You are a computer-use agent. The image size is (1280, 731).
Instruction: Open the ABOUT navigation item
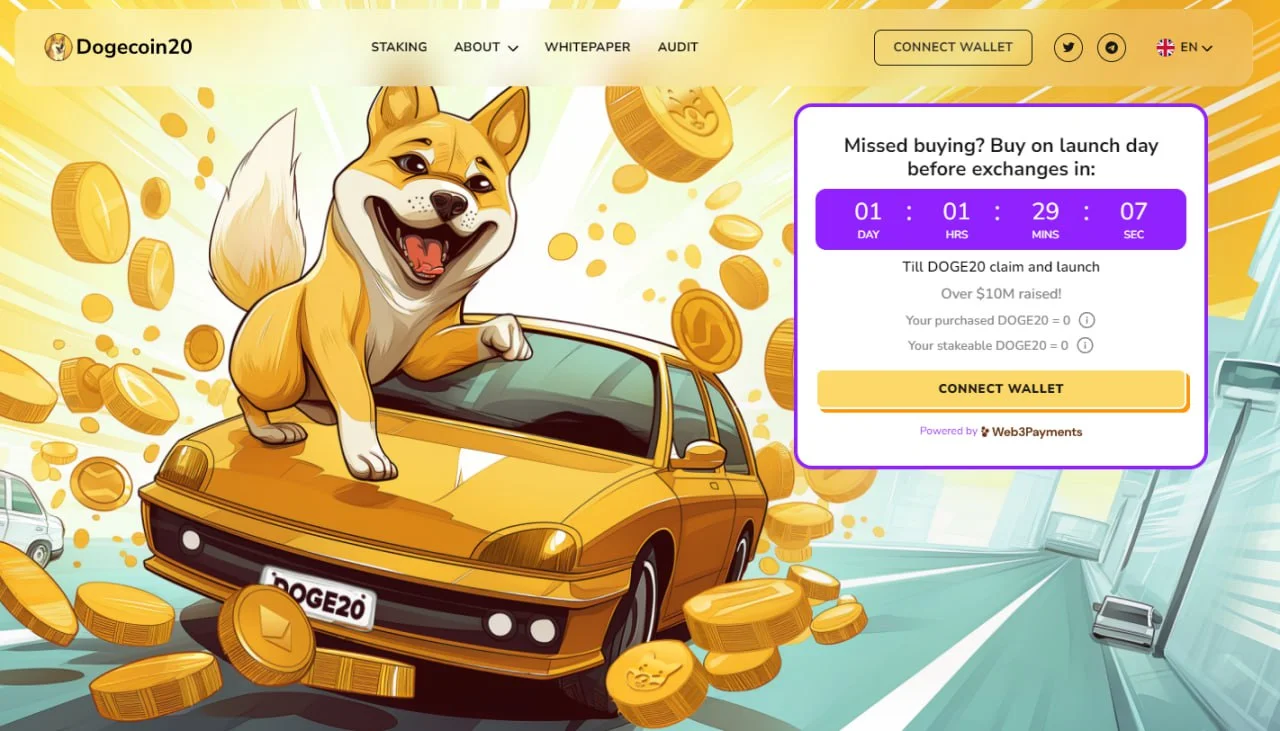pos(486,47)
